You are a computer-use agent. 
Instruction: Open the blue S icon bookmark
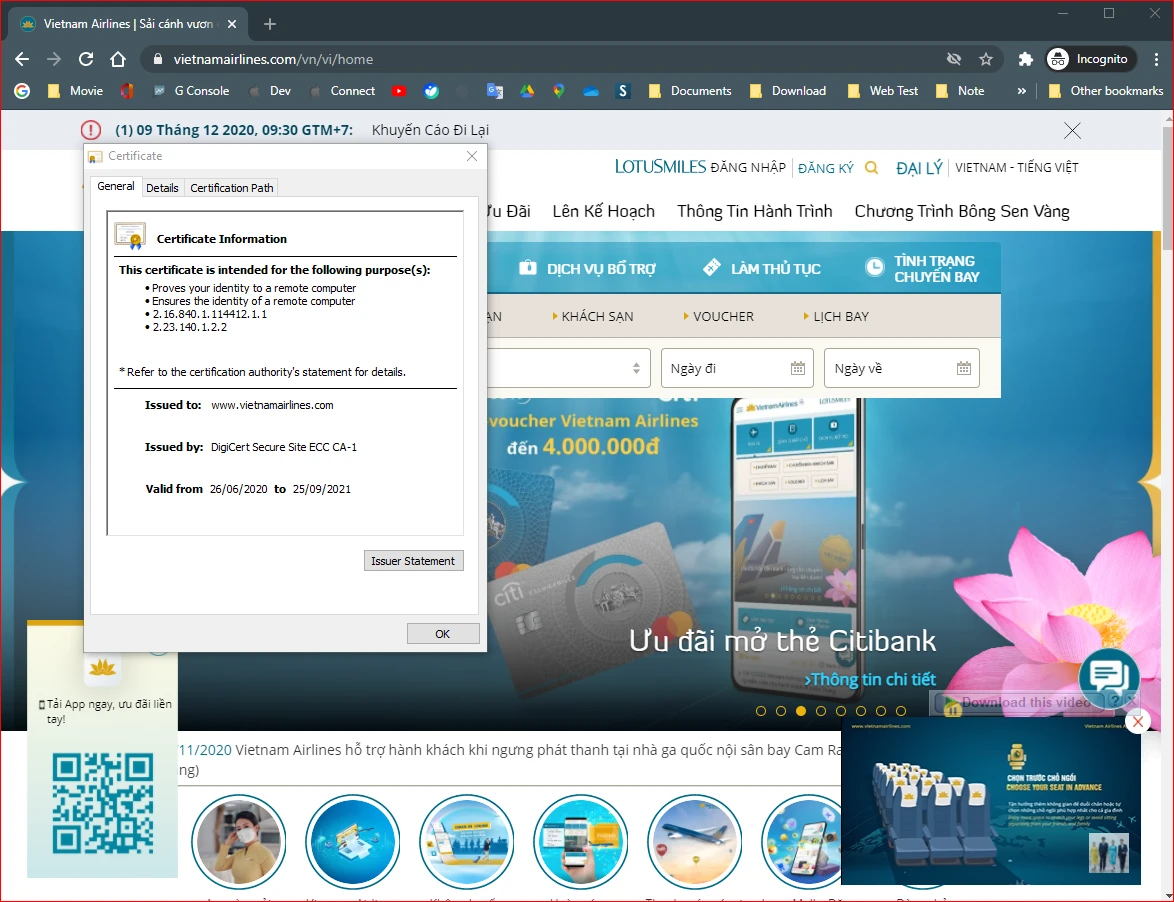[622, 91]
